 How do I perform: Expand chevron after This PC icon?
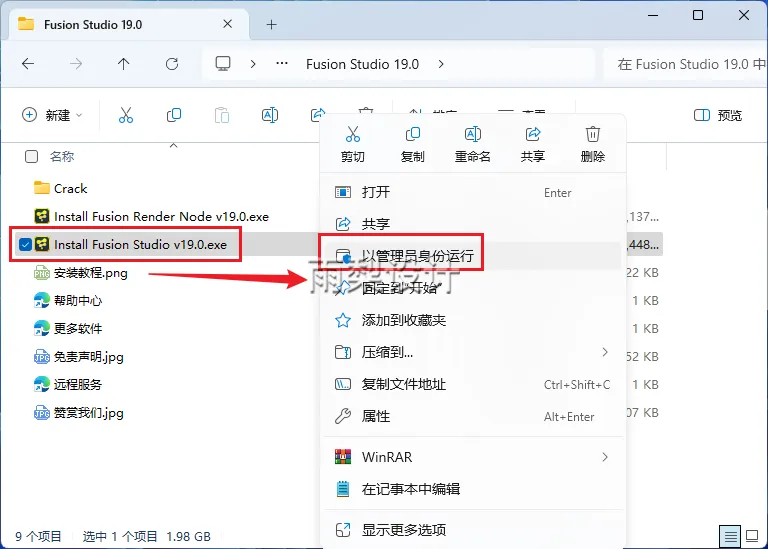click(253, 64)
